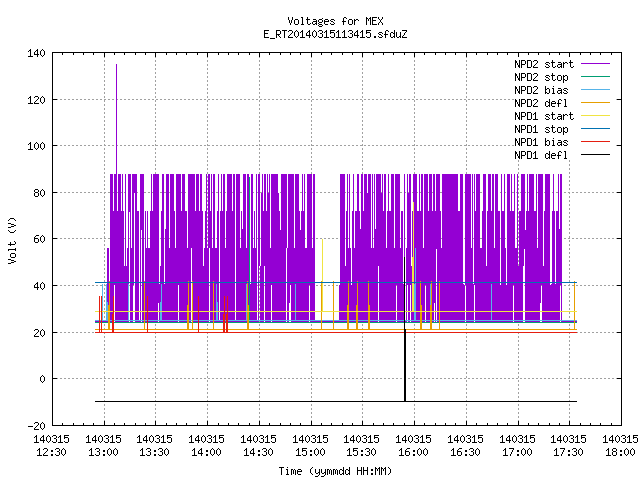Image resolution: width=640 pixels, height=480 pixels.
Task: Click the "NPD2 defl" legend label
Action: pyautogui.click(x=541, y=103)
